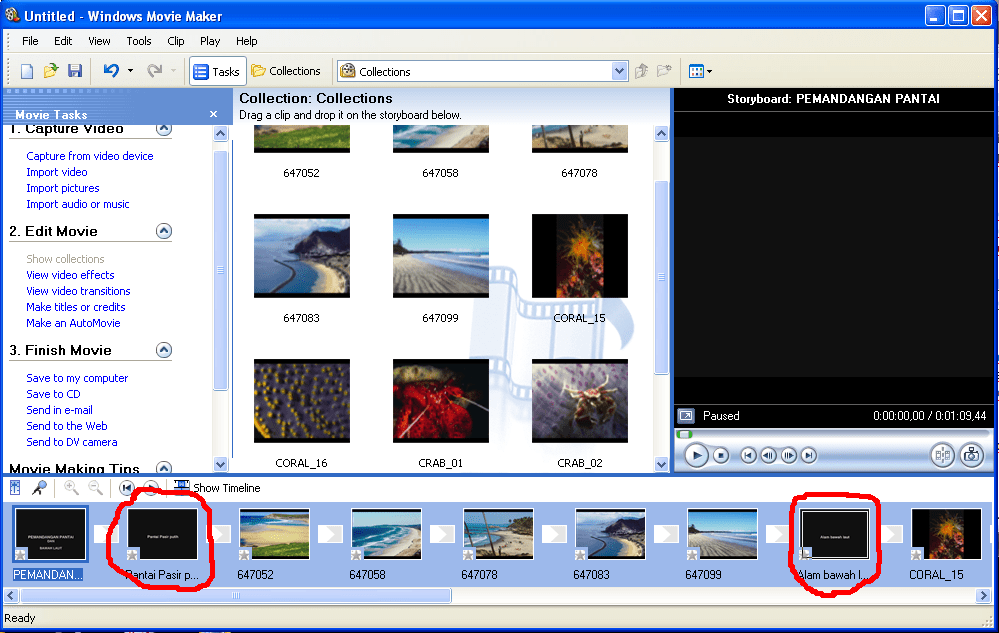Viewport: 999px width, 633px height.
Task: Switch to Show Timeline view
Action: click(217, 488)
